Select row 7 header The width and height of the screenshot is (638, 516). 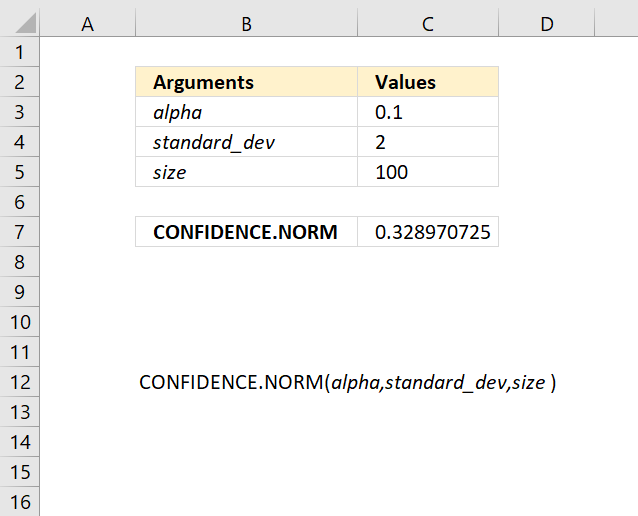coord(20,232)
